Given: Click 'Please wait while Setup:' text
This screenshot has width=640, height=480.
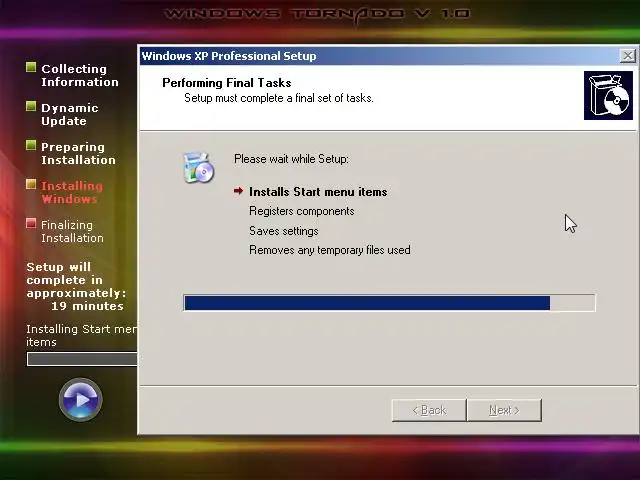Looking at the screenshot, I should point(291,159).
